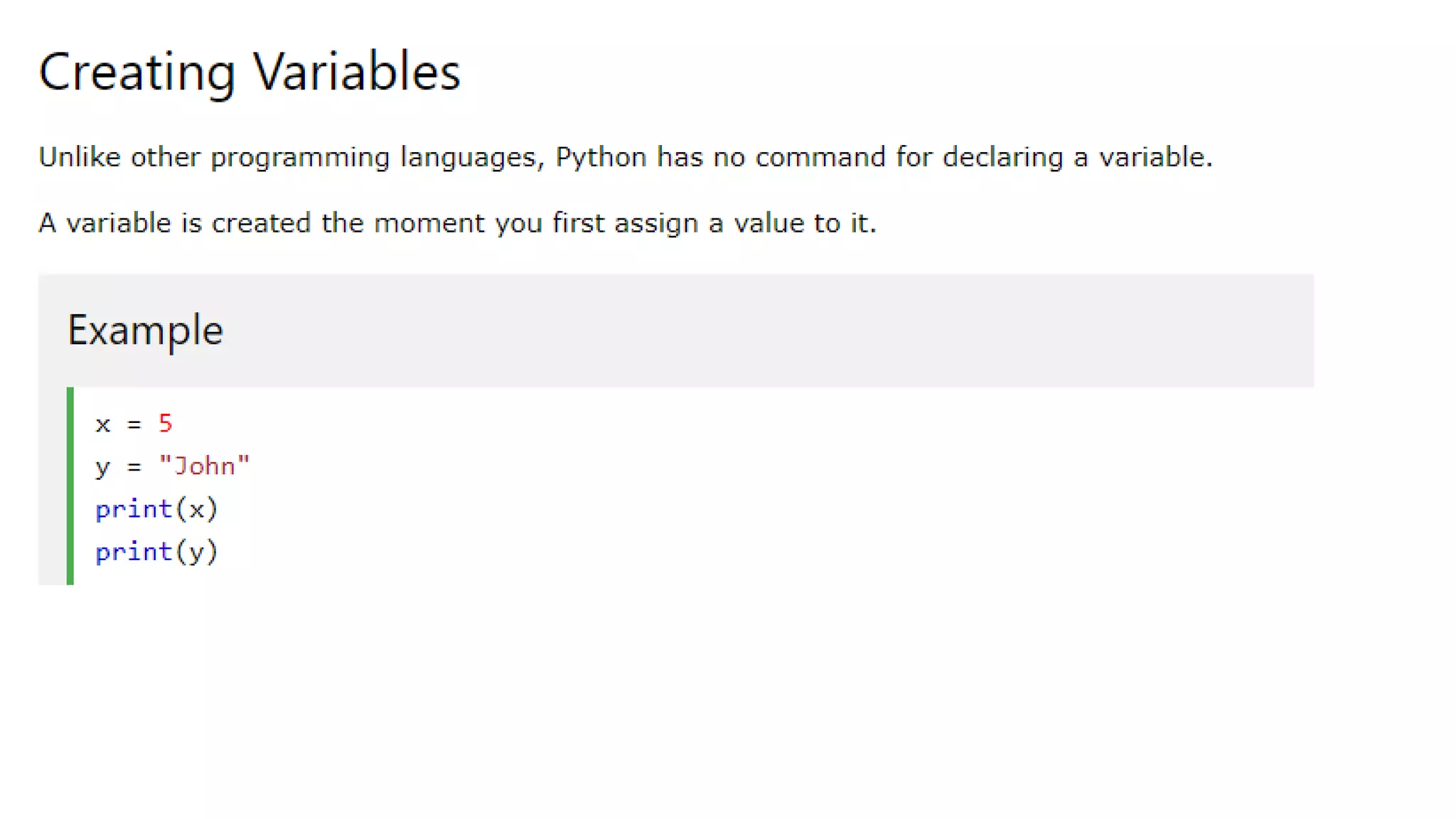Click the word "Creating" in the title
1456x819 pixels.
click(x=136, y=73)
